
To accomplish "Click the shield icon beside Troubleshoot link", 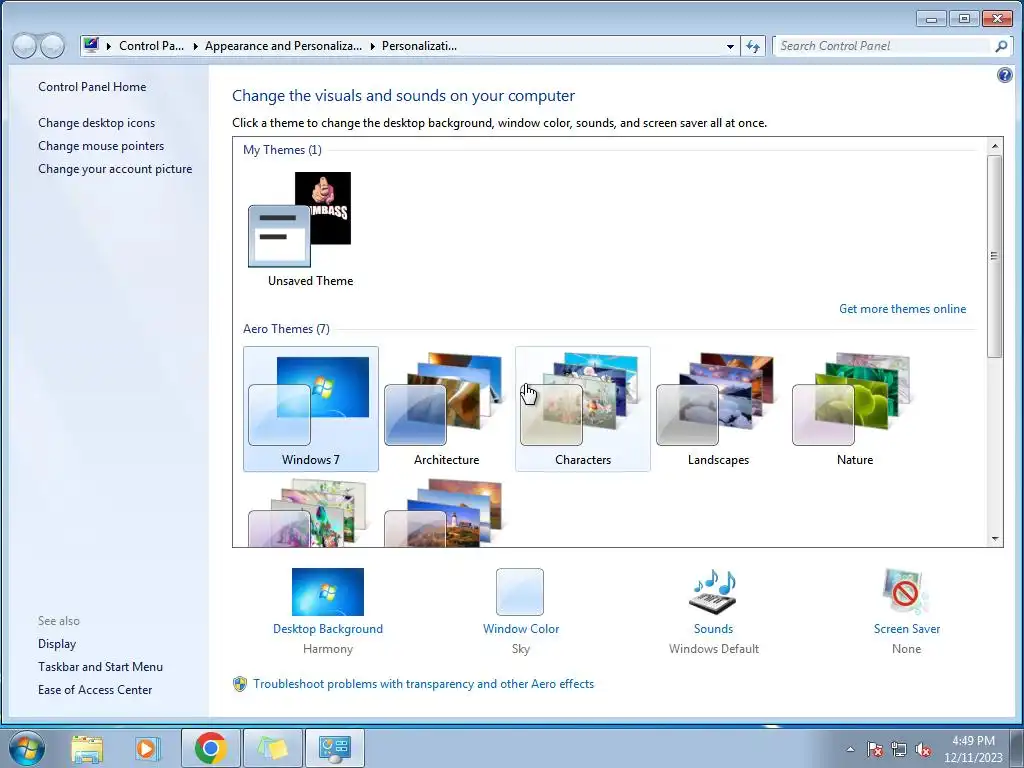I will point(240,684).
